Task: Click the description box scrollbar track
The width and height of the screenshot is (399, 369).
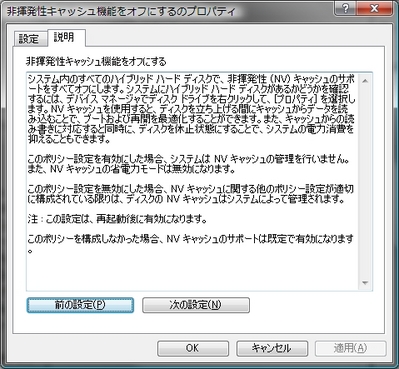Action: tap(365, 182)
